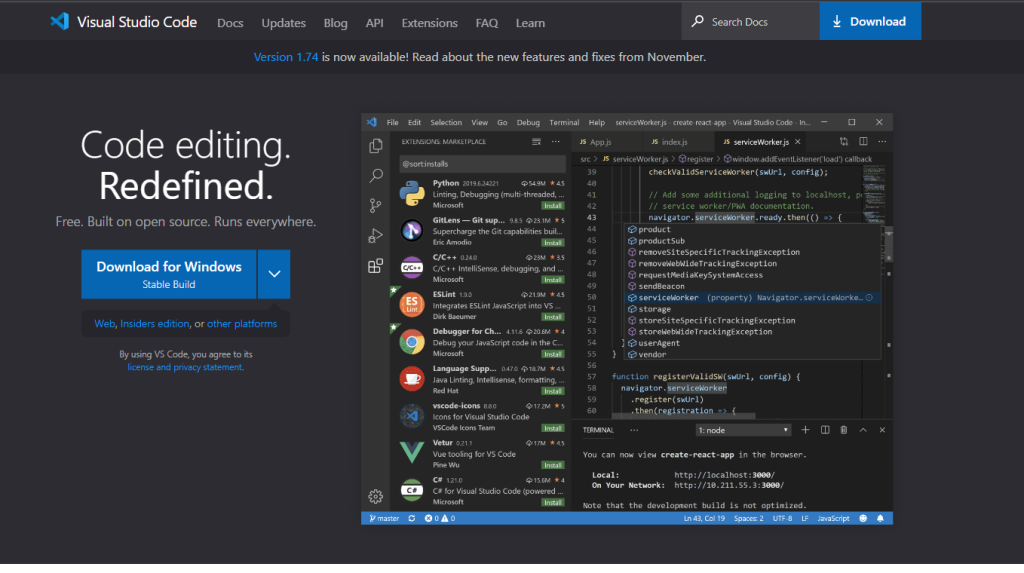Viewport: 1024px width, 573px height.
Task: Click the GitLens extension icon
Action: point(412,230)
